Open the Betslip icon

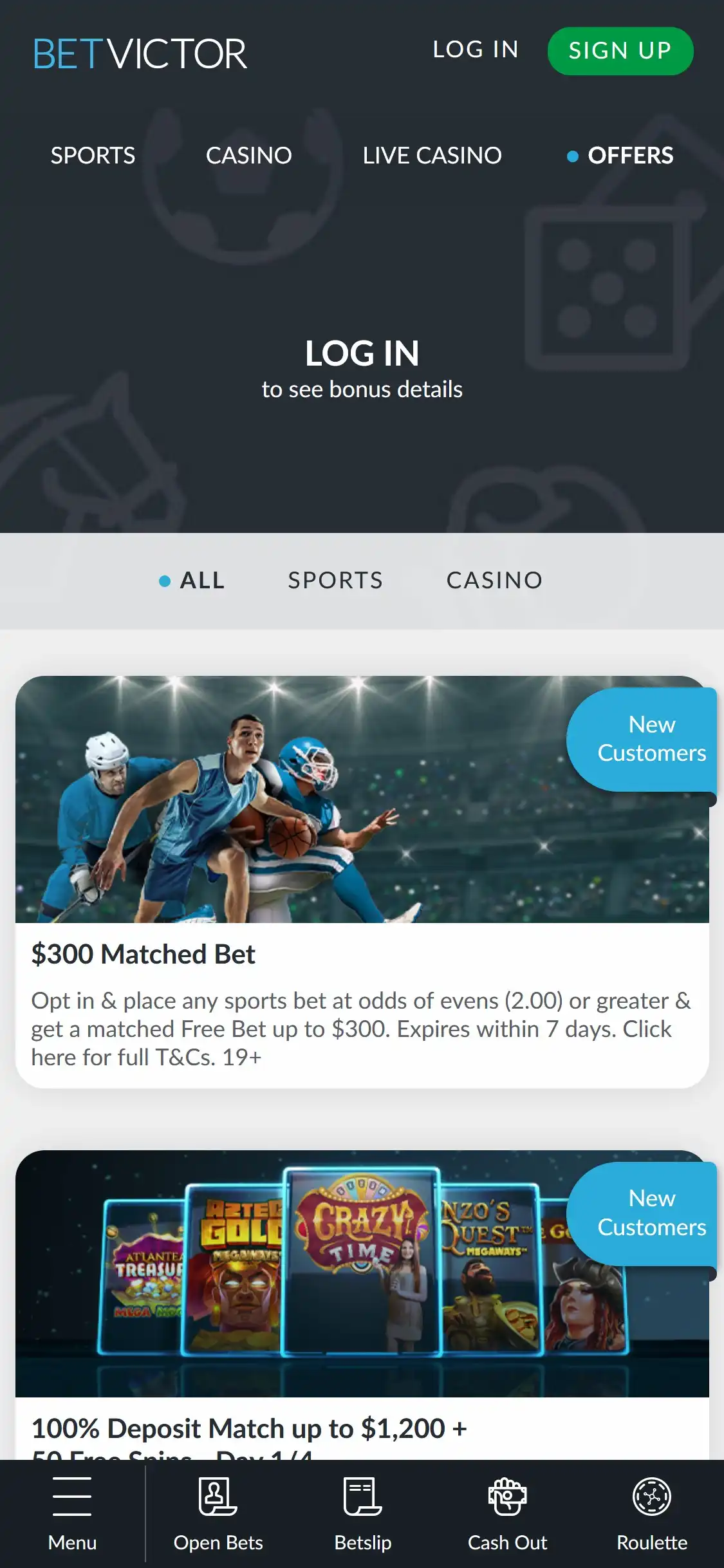362,1497
